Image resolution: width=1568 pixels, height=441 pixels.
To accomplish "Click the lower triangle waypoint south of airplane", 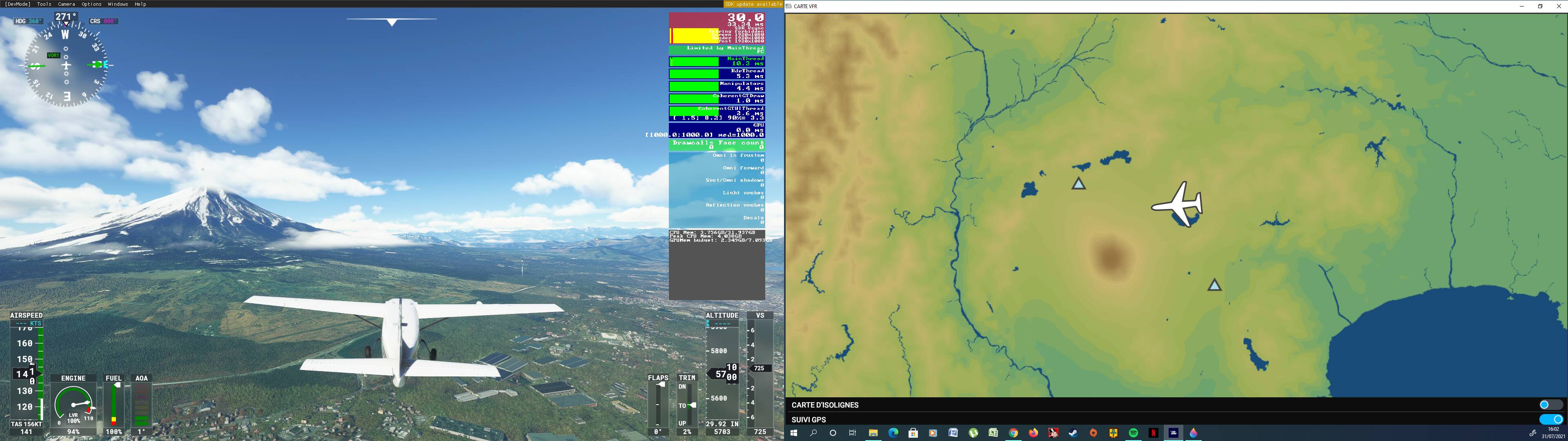I will (1214, 285).
